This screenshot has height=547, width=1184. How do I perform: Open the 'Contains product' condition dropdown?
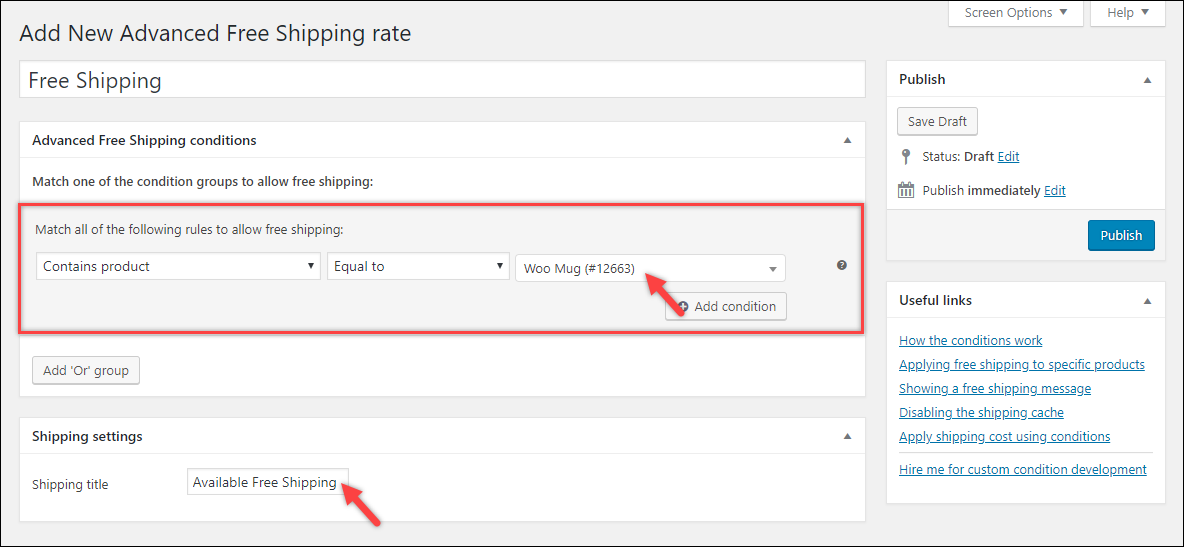tap(179, 266)
